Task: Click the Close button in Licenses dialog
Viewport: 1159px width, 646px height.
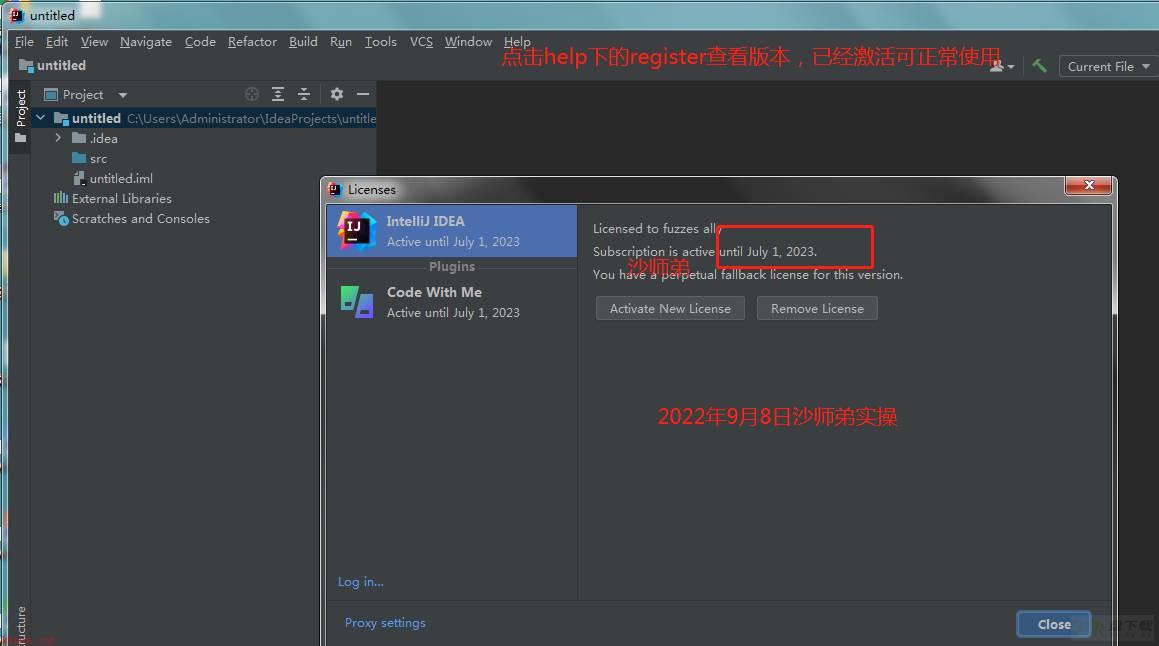Action: pyautogui.click(x=1053, y=625)
